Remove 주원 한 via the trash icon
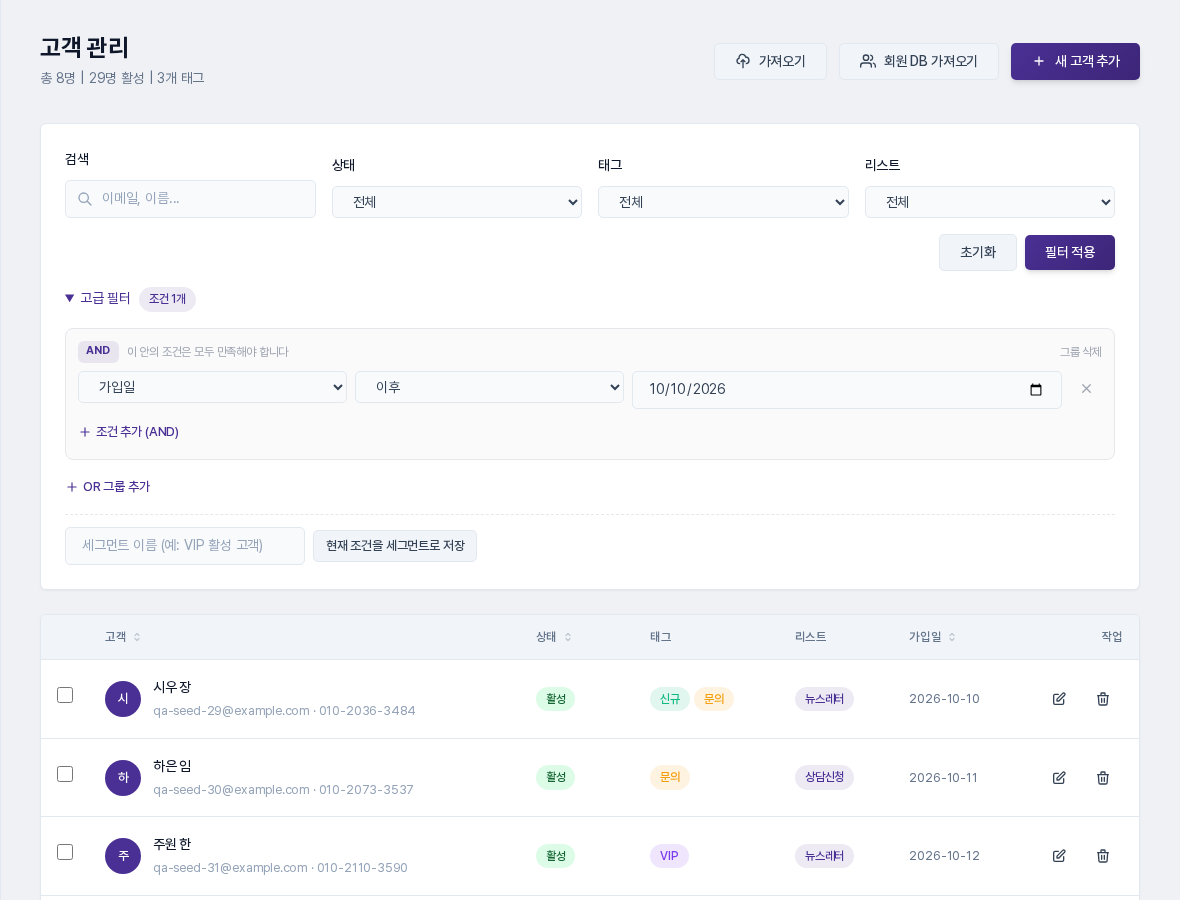 (x=1102, y=856)
